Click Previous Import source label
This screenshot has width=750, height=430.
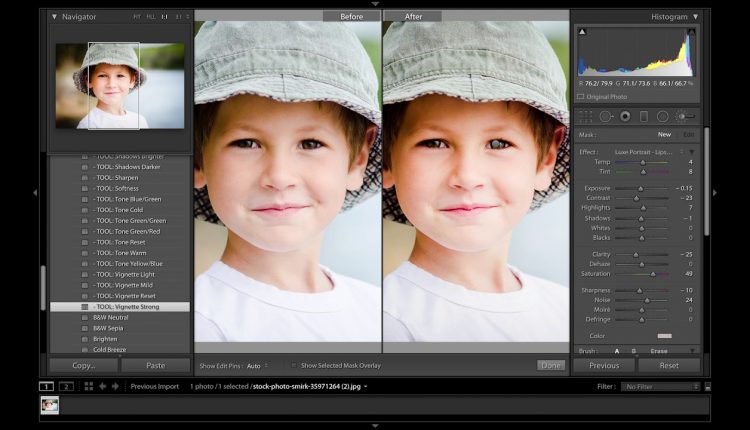[x=154, y=386]
